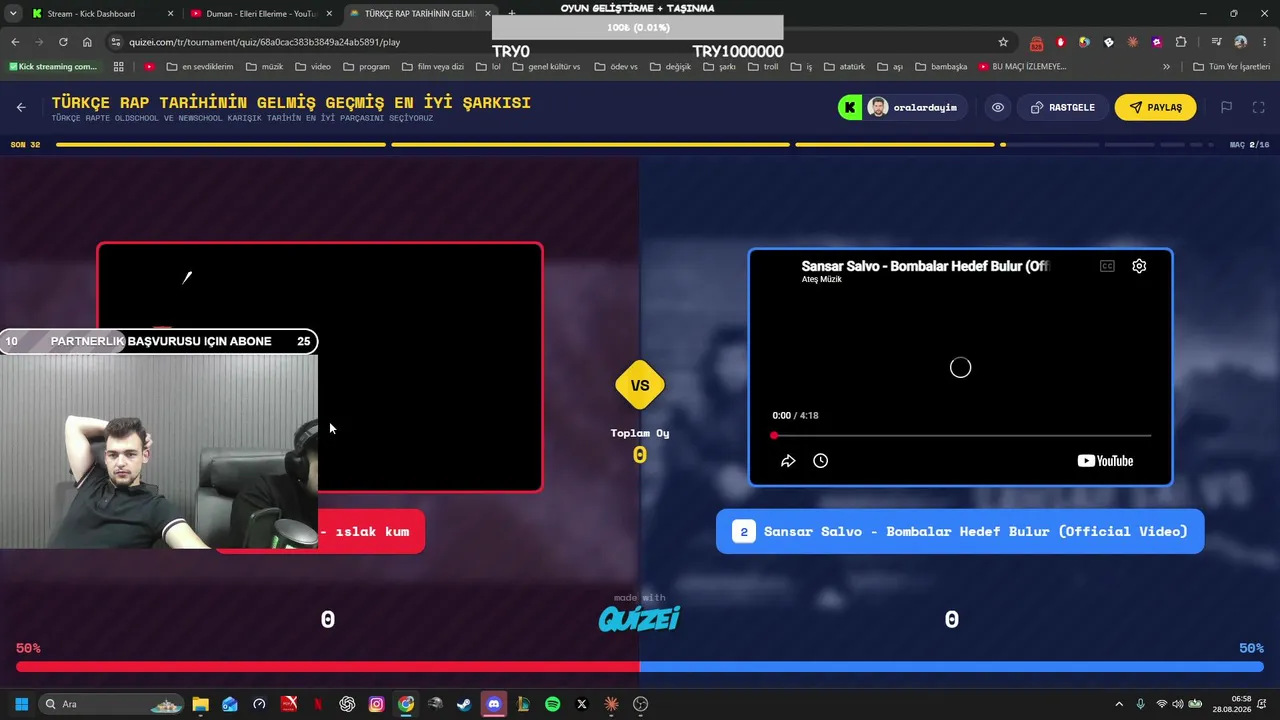Open 'Tüm Yer İşaretleri' folder
Screen dimensions: 1280x720
(x=1231, y=67)
